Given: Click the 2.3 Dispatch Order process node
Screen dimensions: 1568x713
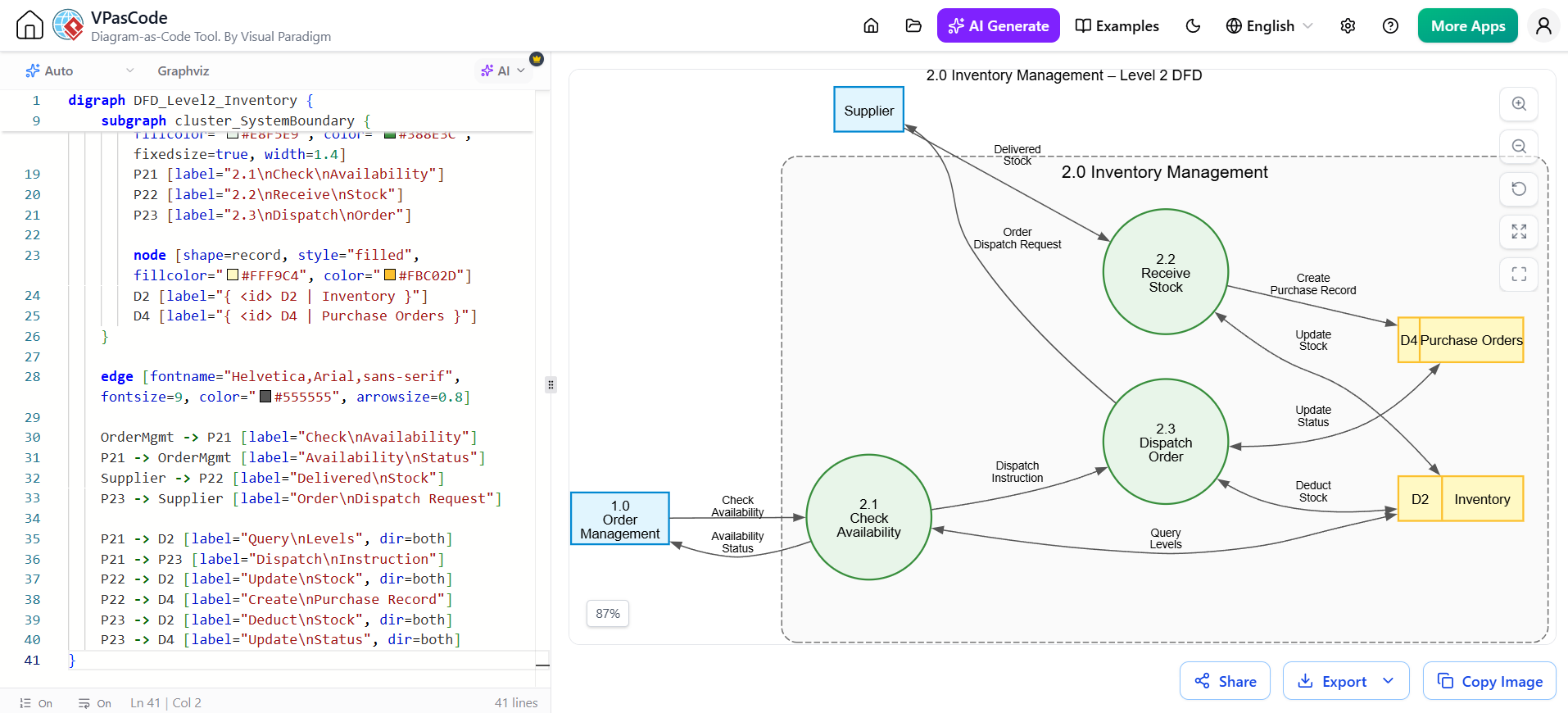Looking at the screenshot, I should pos(1165,442).
